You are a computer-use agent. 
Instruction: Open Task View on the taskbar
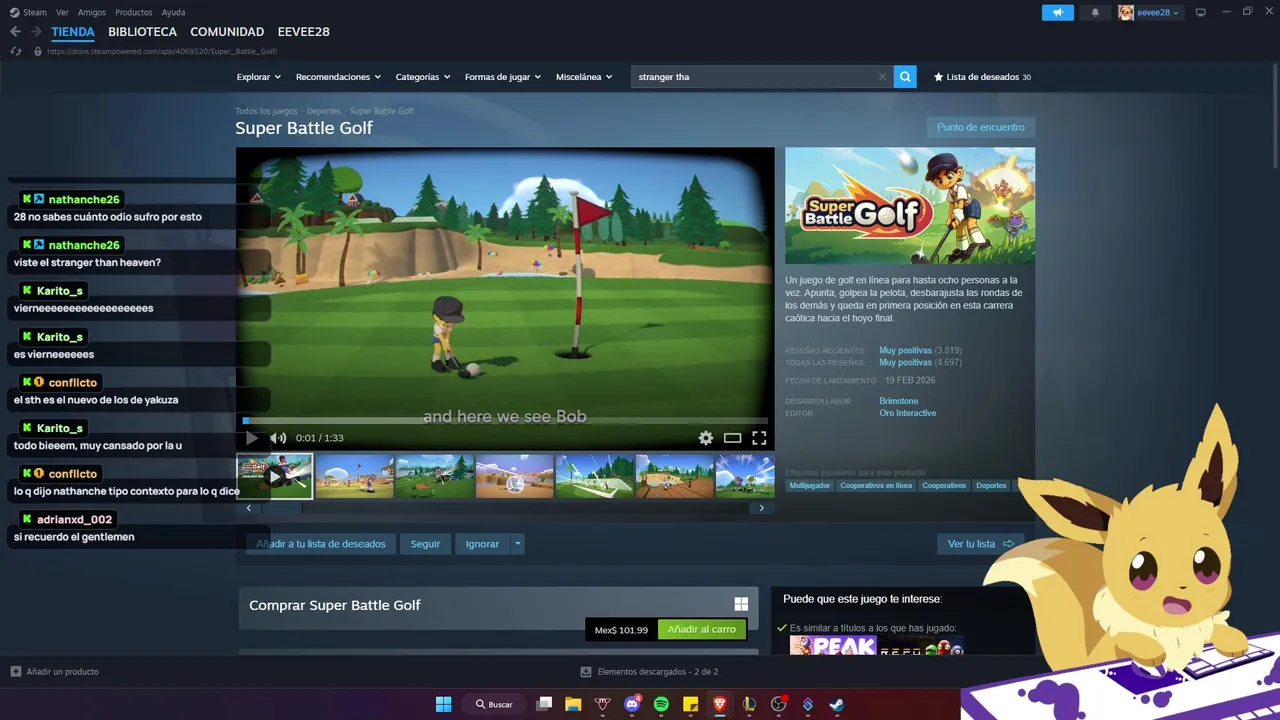click(544, 704)
